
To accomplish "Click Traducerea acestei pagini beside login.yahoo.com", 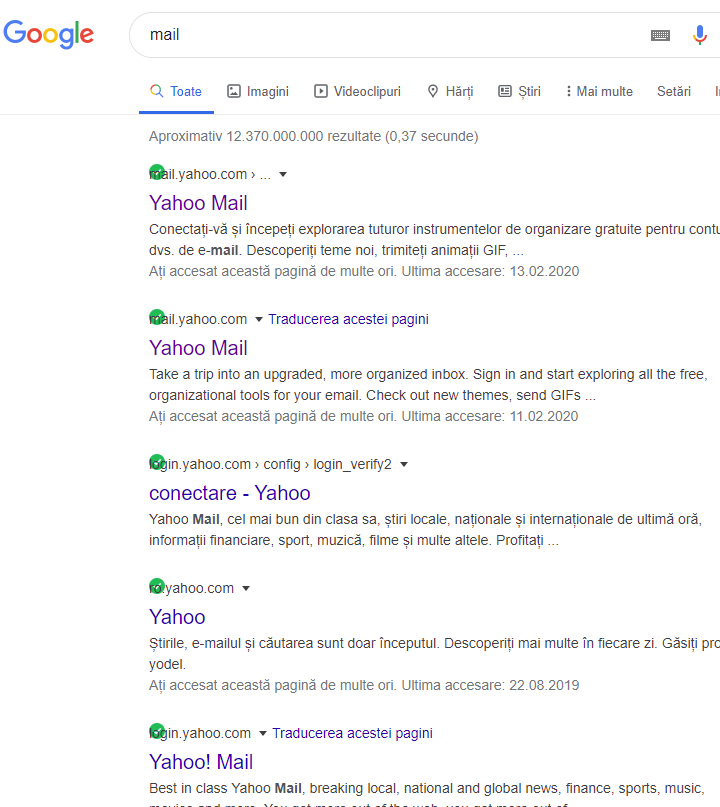I will (x=353, y=733).
